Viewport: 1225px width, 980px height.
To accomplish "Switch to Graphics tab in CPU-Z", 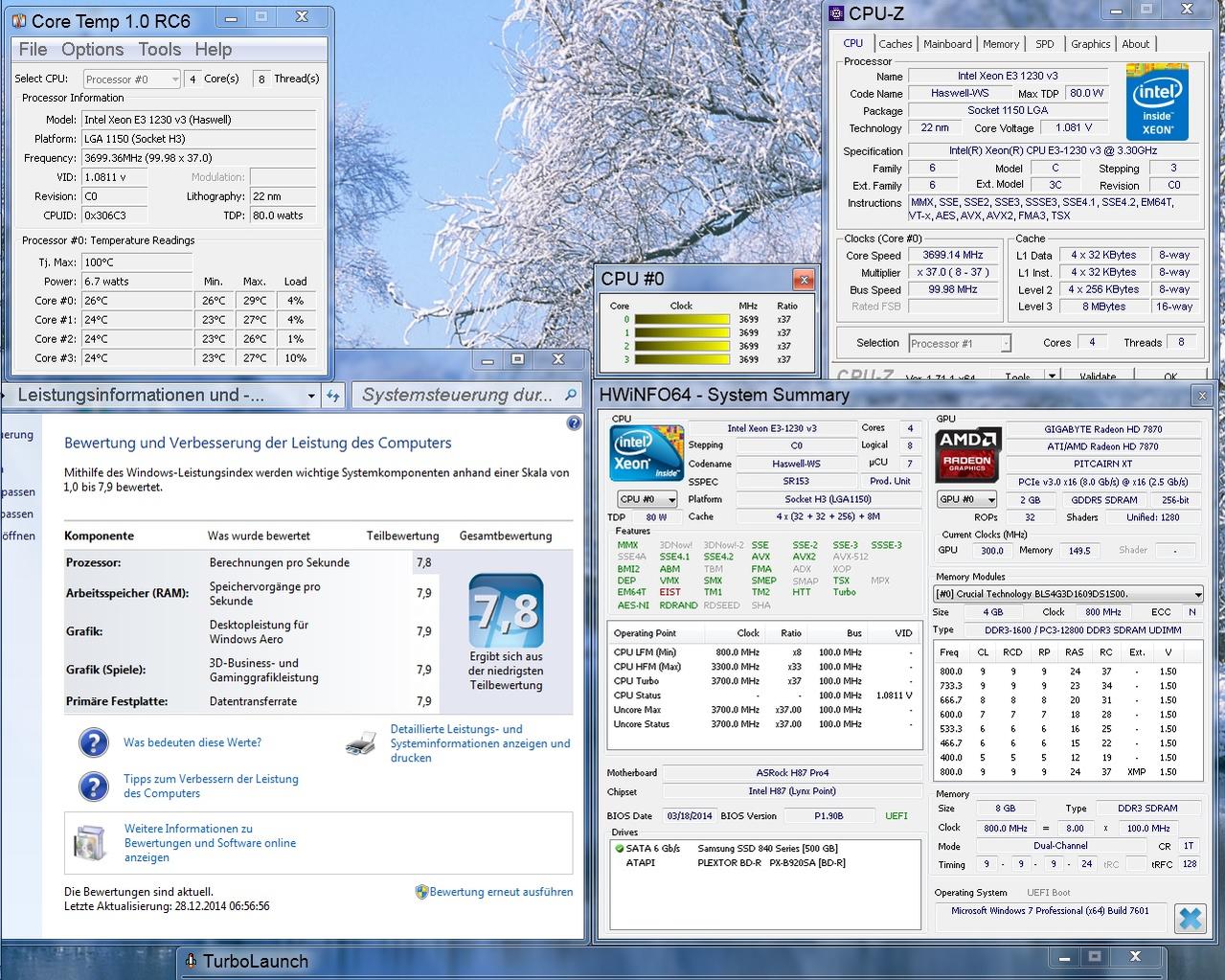I will point(1091,44).
